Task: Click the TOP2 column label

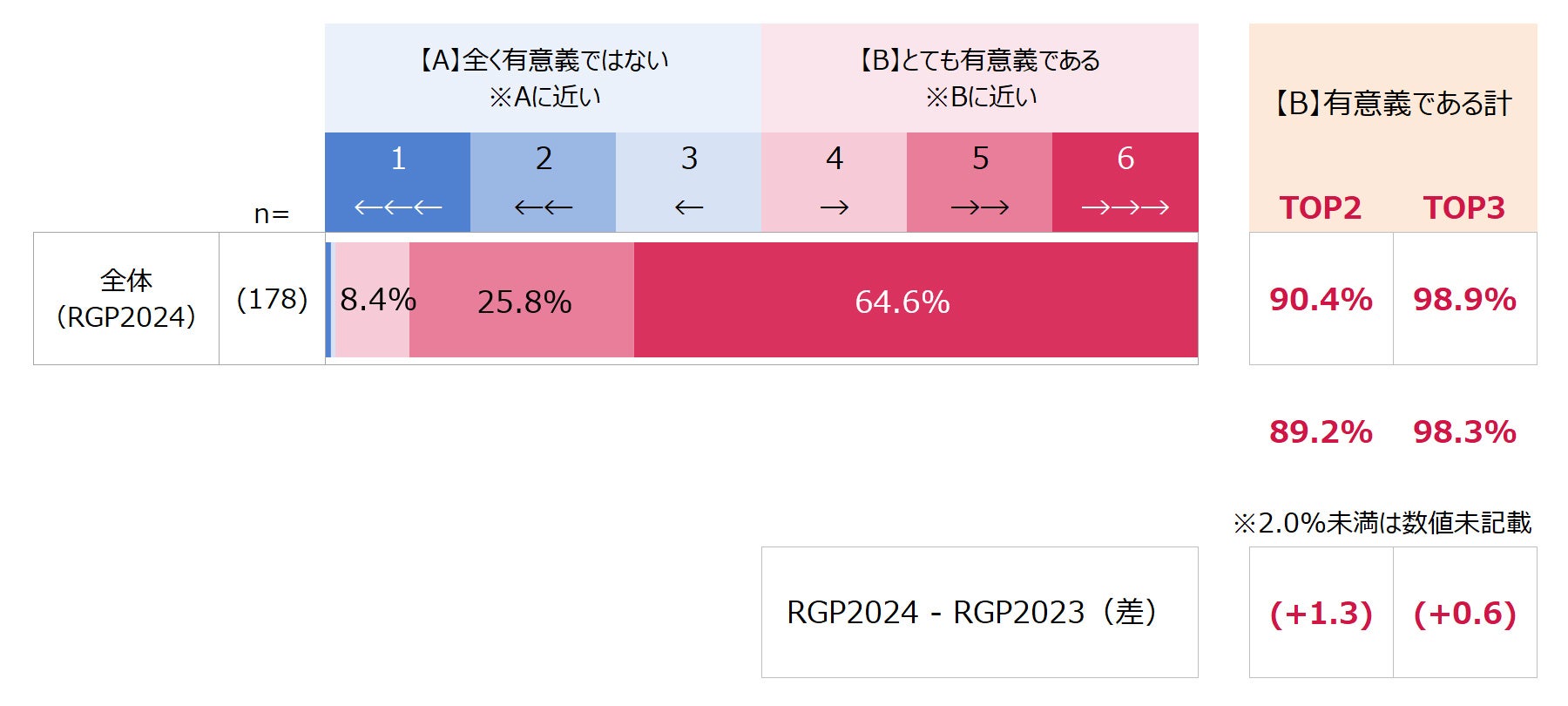Action: pos(1321,208)
